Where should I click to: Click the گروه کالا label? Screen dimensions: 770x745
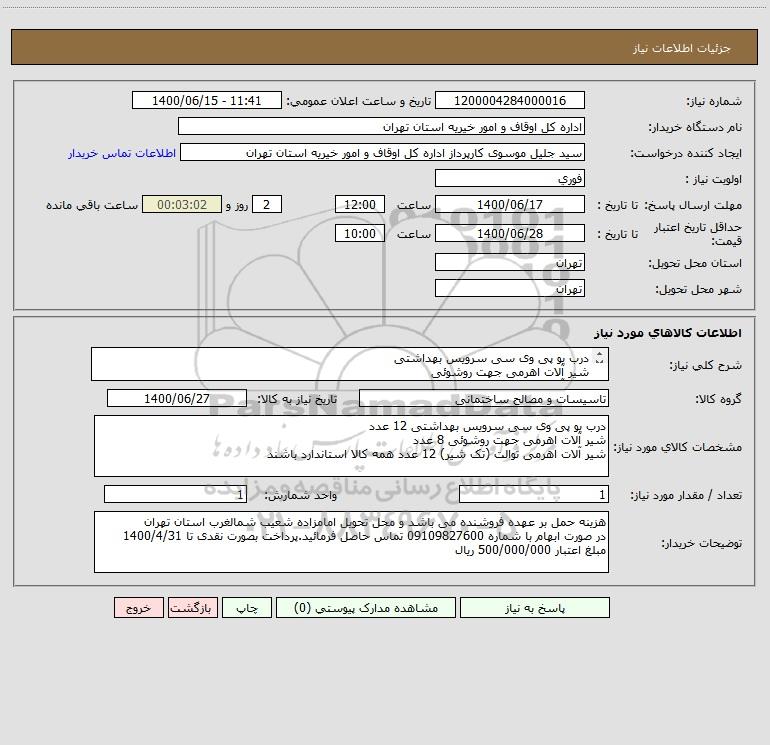[x=718, y=399]
